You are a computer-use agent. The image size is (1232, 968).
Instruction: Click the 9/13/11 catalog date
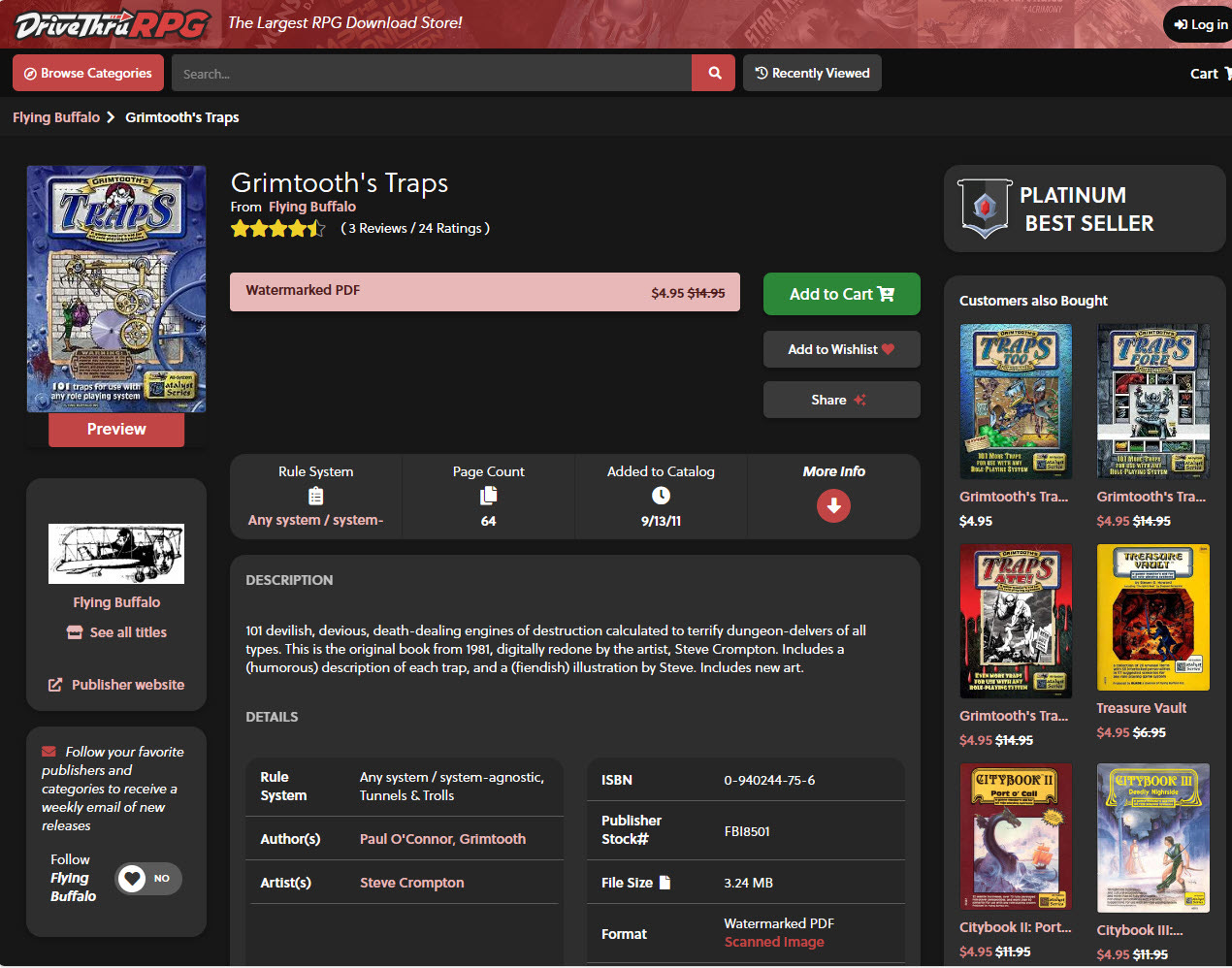661,521
